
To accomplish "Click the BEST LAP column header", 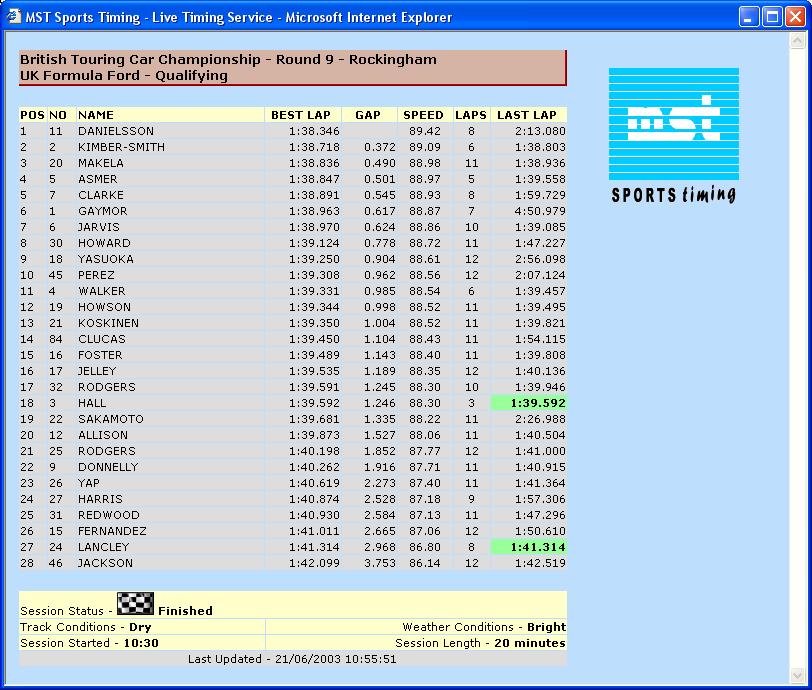I will click(x=301, y=115).
